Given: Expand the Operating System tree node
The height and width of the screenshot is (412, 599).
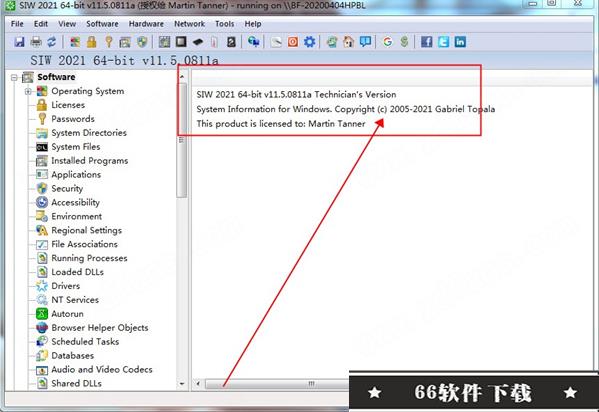Looking at the screenshot, I should coord(28,91).
